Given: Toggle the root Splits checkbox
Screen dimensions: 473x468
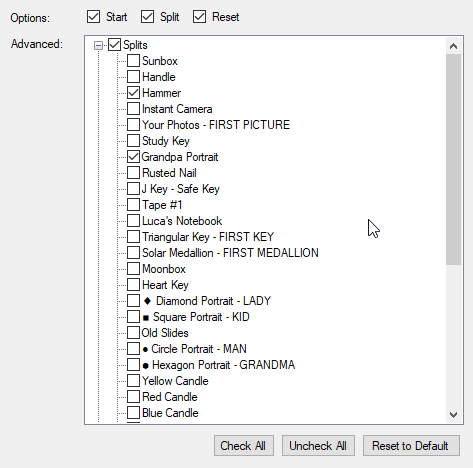Looking at the screenshot, I should (114, 45).
